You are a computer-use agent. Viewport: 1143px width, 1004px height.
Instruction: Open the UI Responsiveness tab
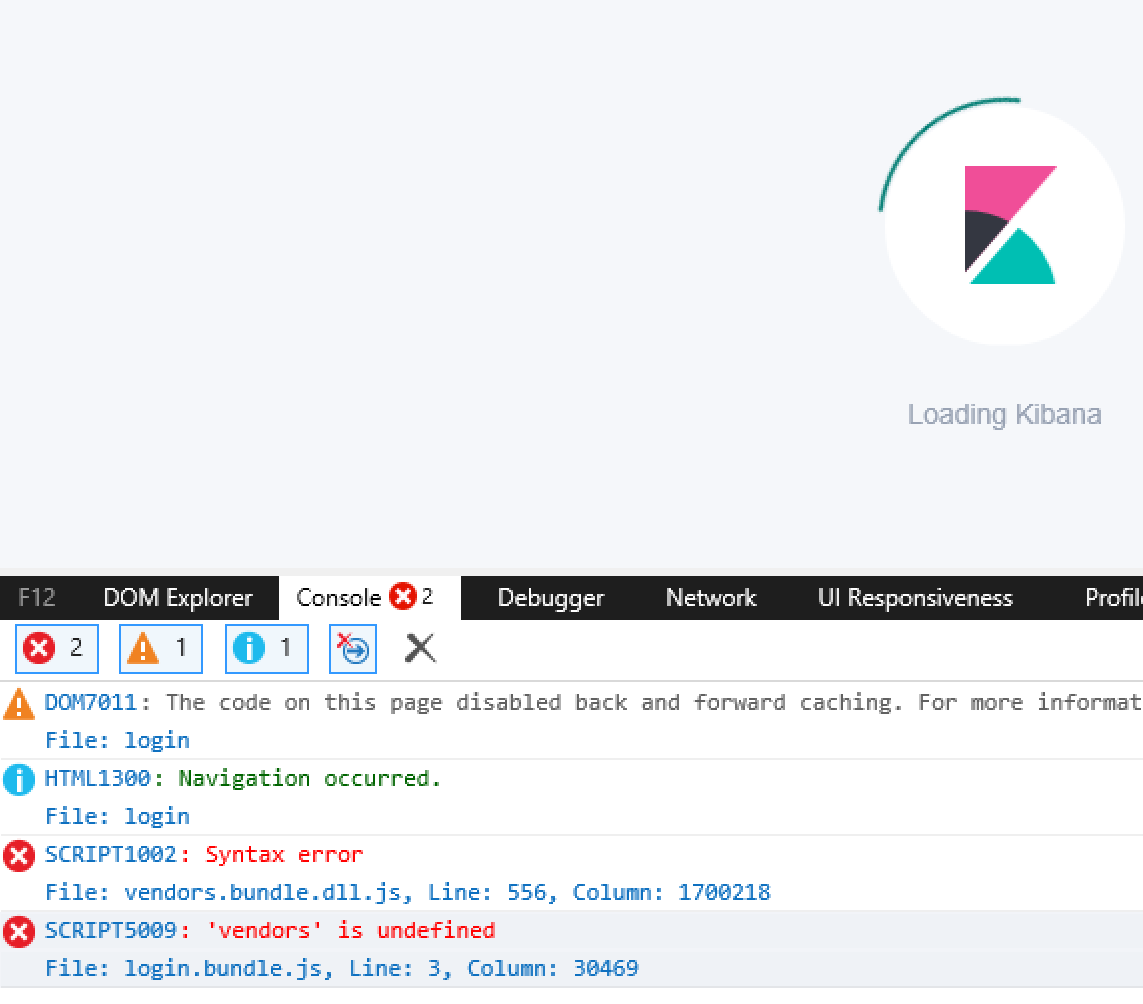pyautogui.click(x=915, y=598)
